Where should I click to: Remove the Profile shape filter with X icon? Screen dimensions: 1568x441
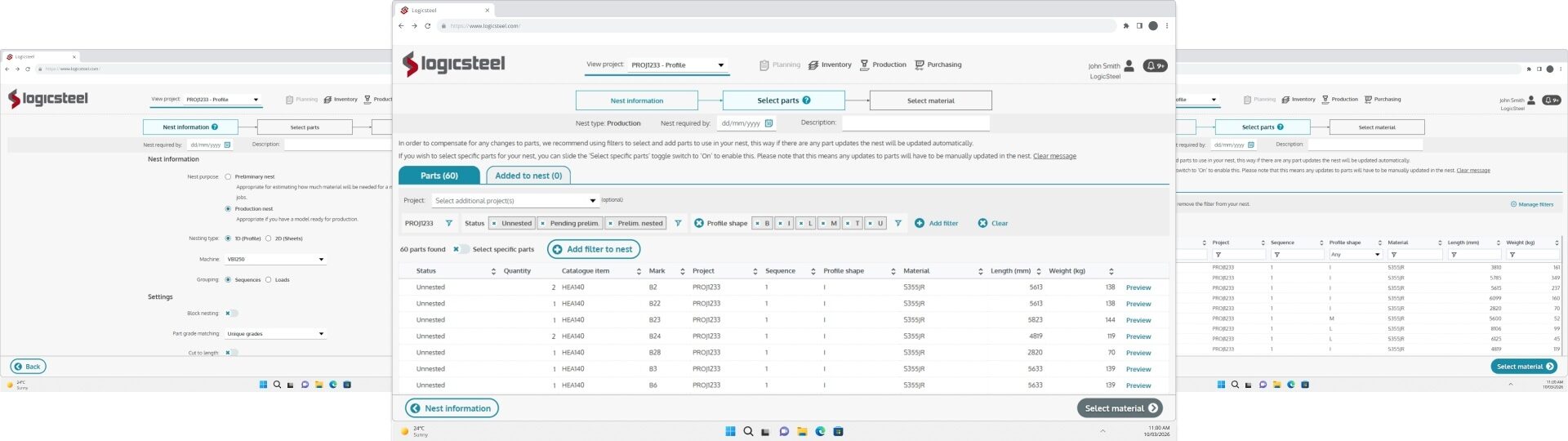pos(699,223)
